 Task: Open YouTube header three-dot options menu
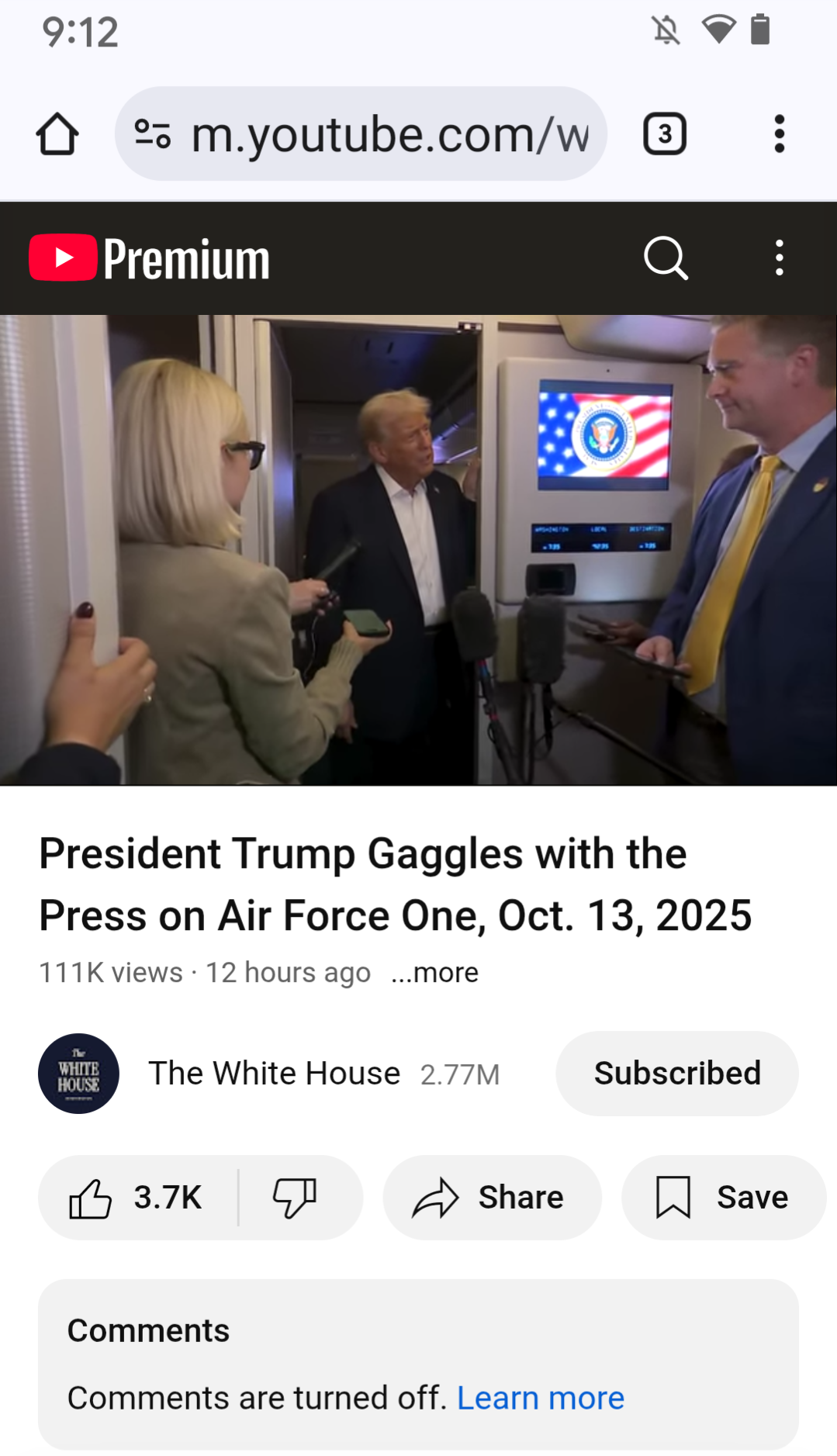tap(780, 258)
